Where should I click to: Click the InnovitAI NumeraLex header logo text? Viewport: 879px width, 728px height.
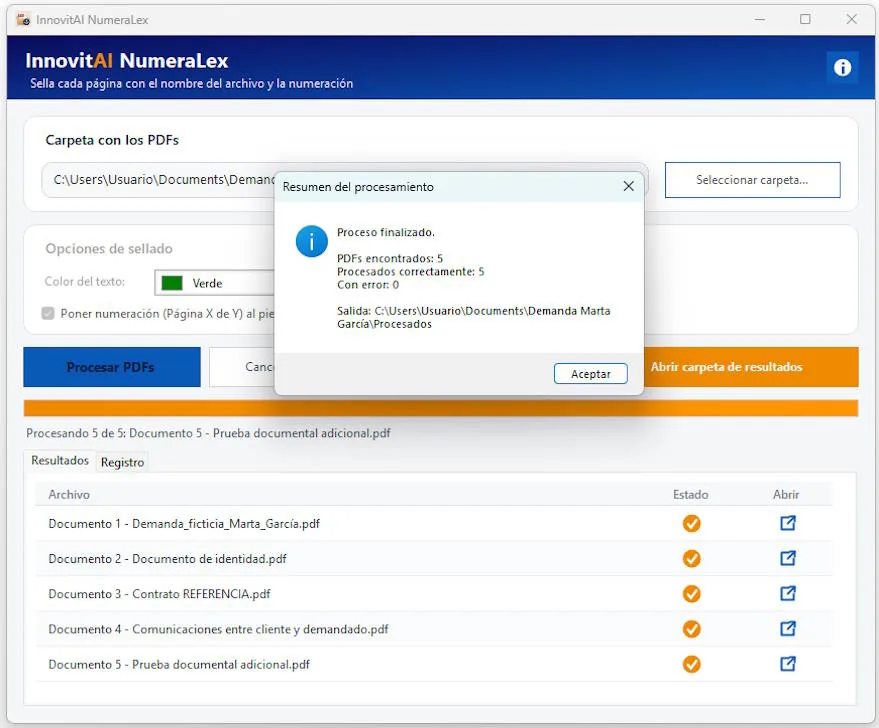pyautogui.click(x=127, y=61)
